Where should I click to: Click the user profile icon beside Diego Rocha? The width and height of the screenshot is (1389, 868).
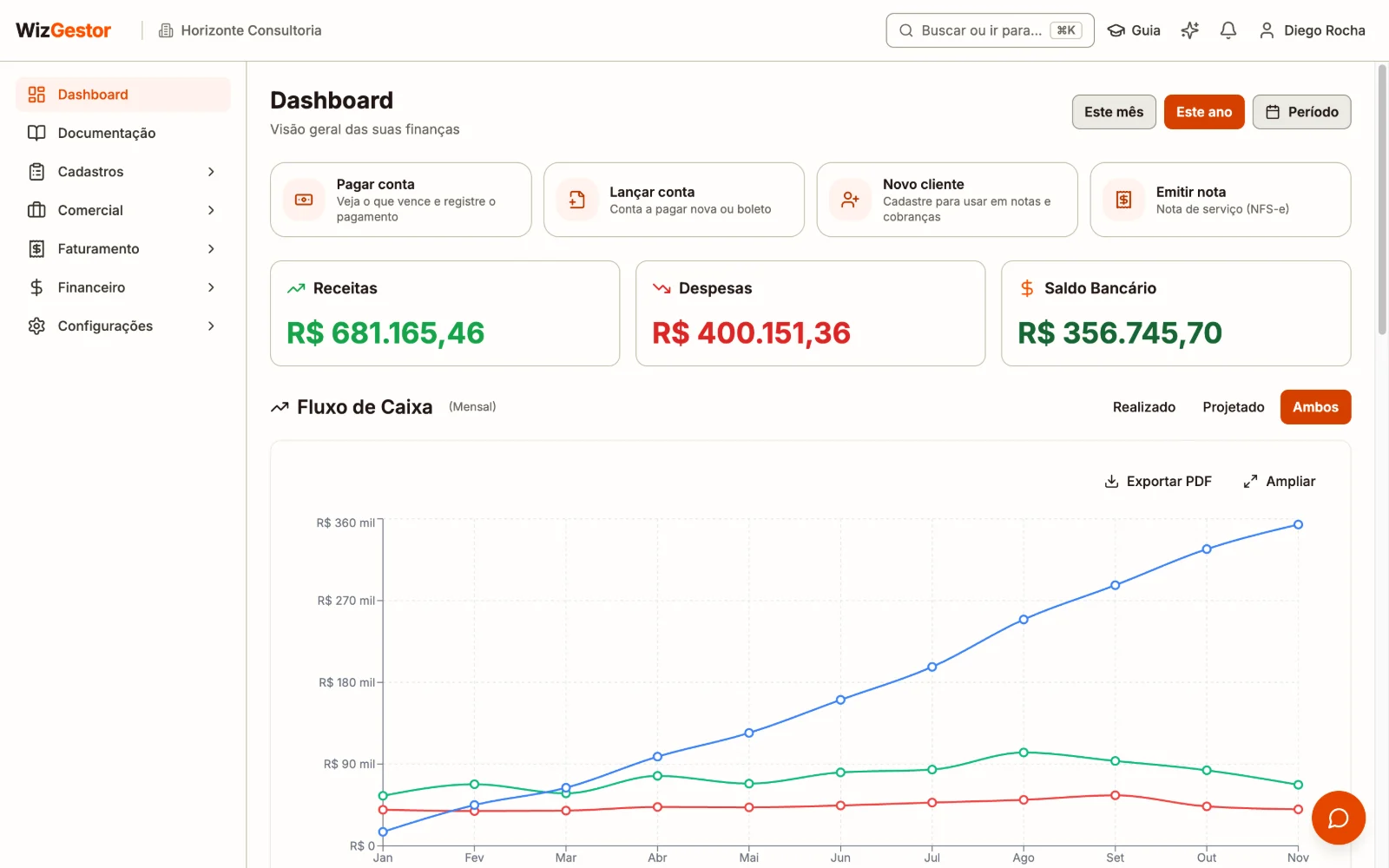point(1267,30)
